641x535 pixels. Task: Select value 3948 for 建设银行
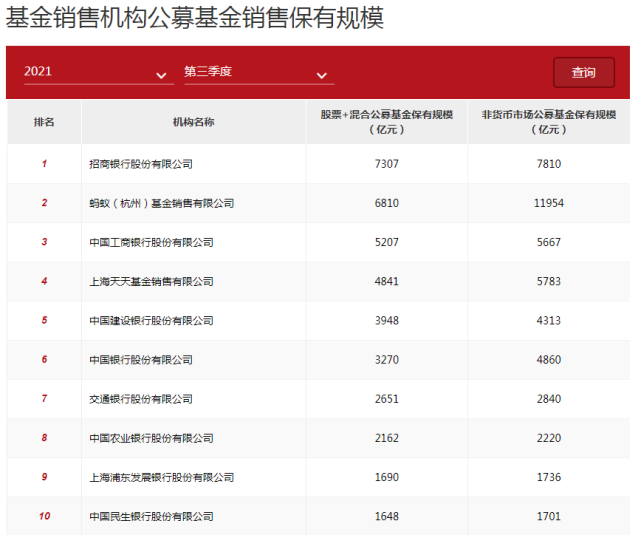coord(387,321)
